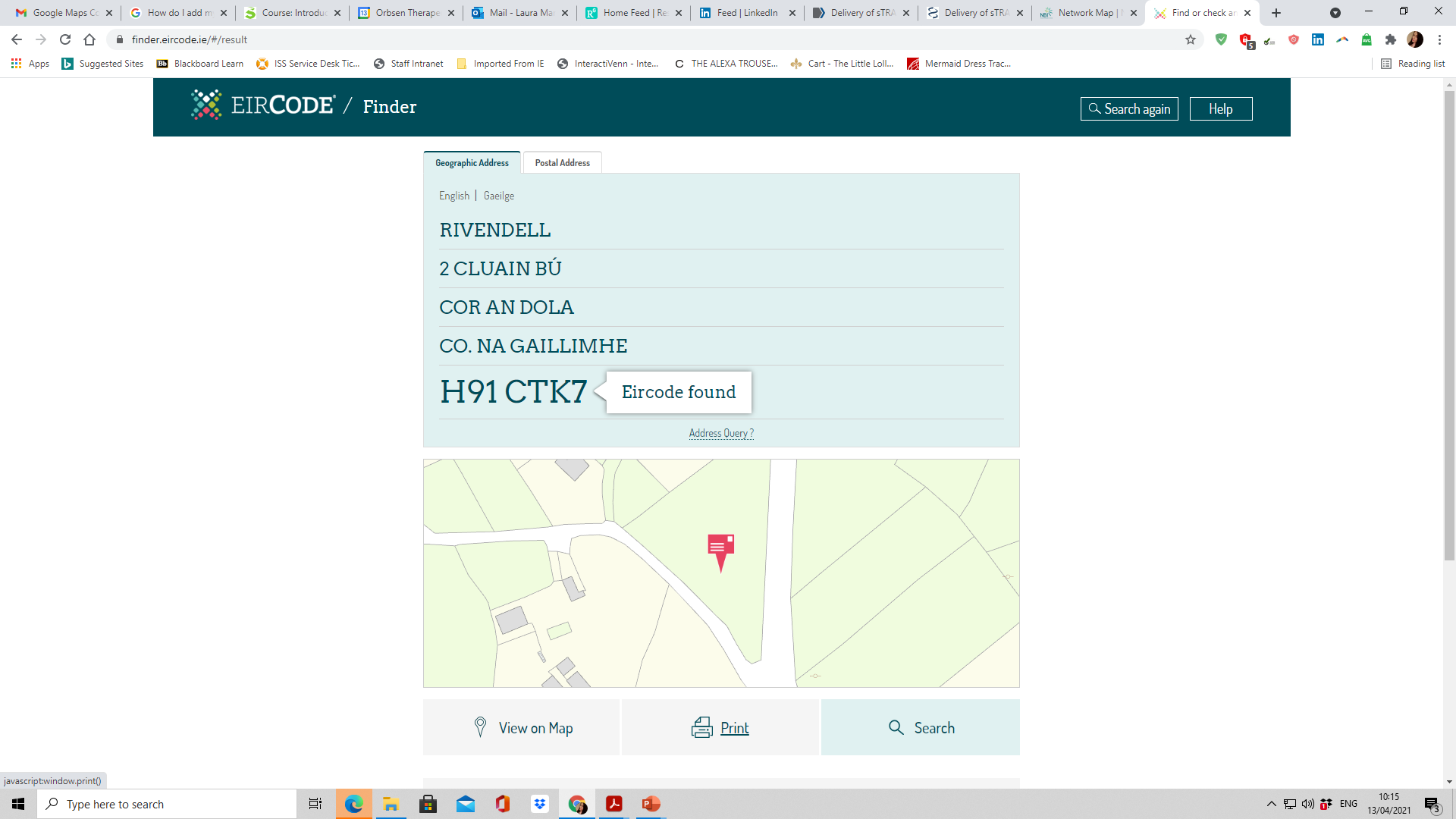Bookmark this page with star icon
This screenshot has width=1456, height=819.
coord(1191,39)
